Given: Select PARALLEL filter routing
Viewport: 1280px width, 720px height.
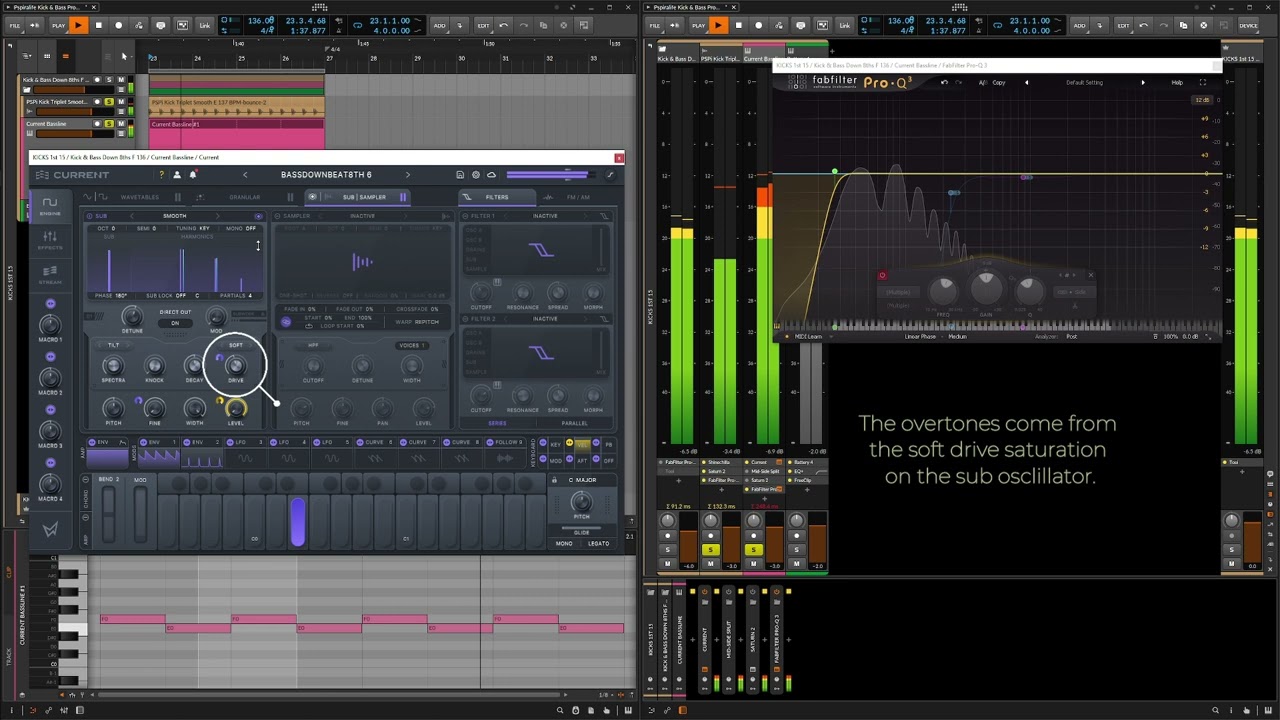Looking at the screenshot, I should point(574,423).
